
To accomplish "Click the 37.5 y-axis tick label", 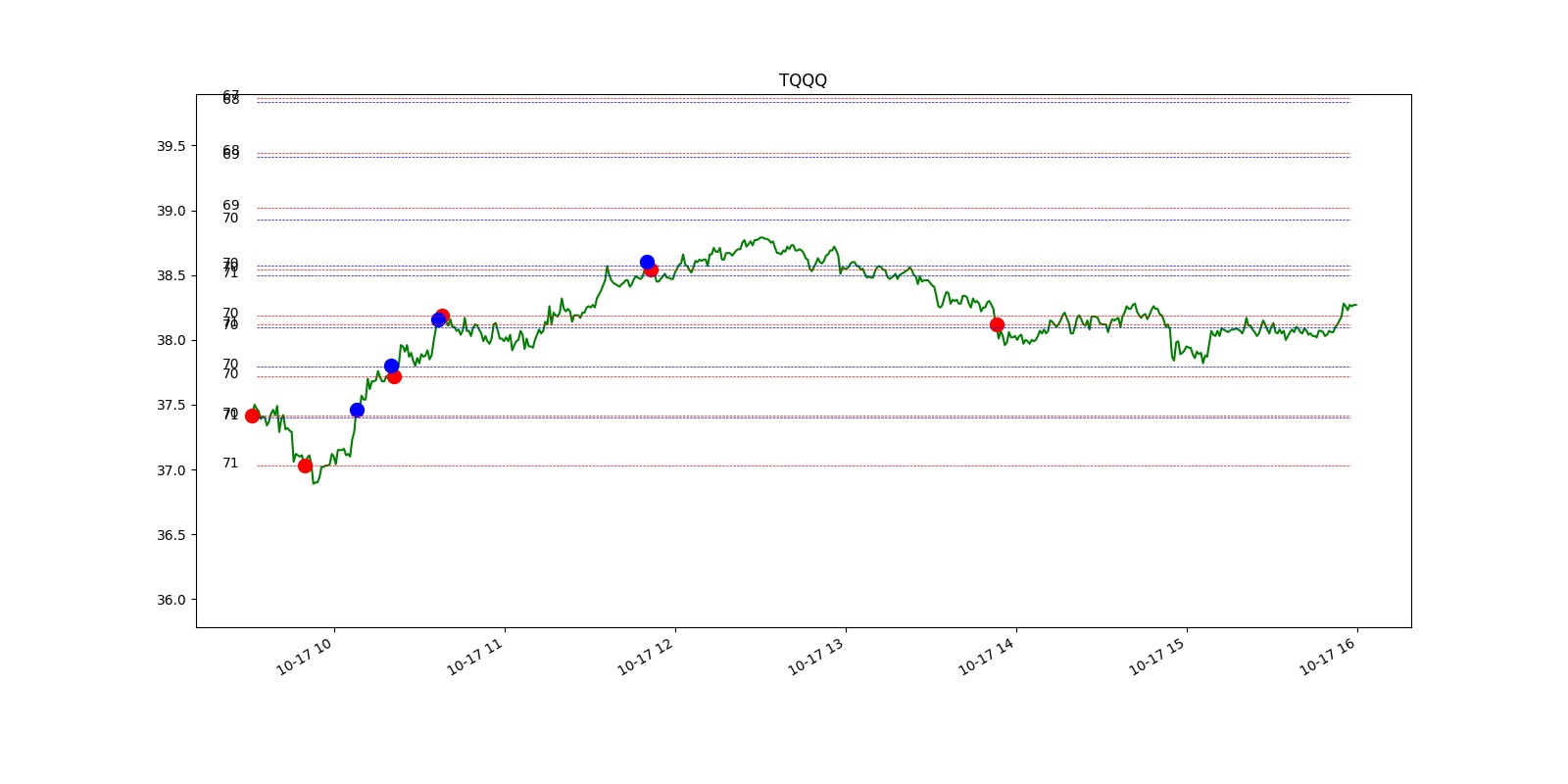I will click(171, 405).
